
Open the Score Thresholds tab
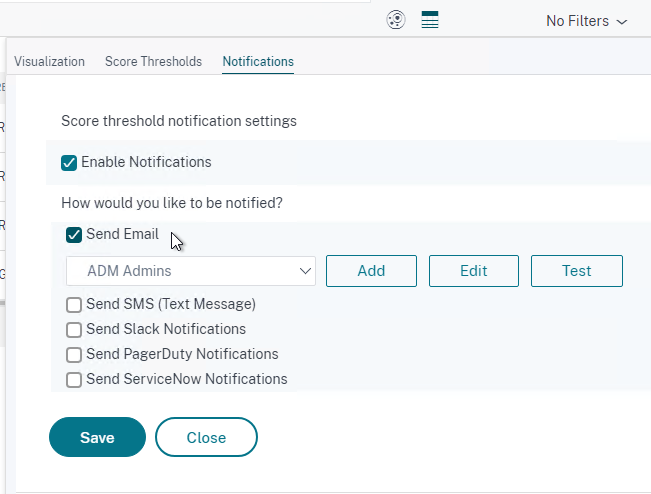coord(153,61)
